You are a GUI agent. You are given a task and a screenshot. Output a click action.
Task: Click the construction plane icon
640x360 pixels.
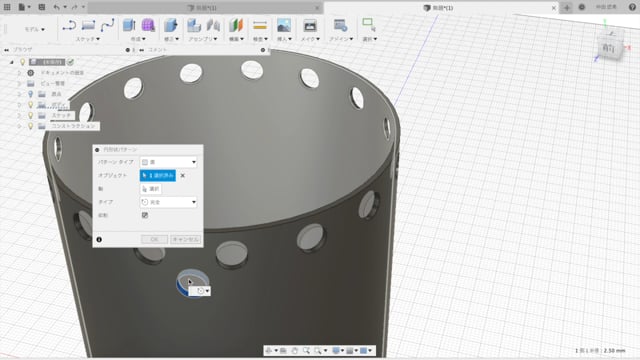236,25
